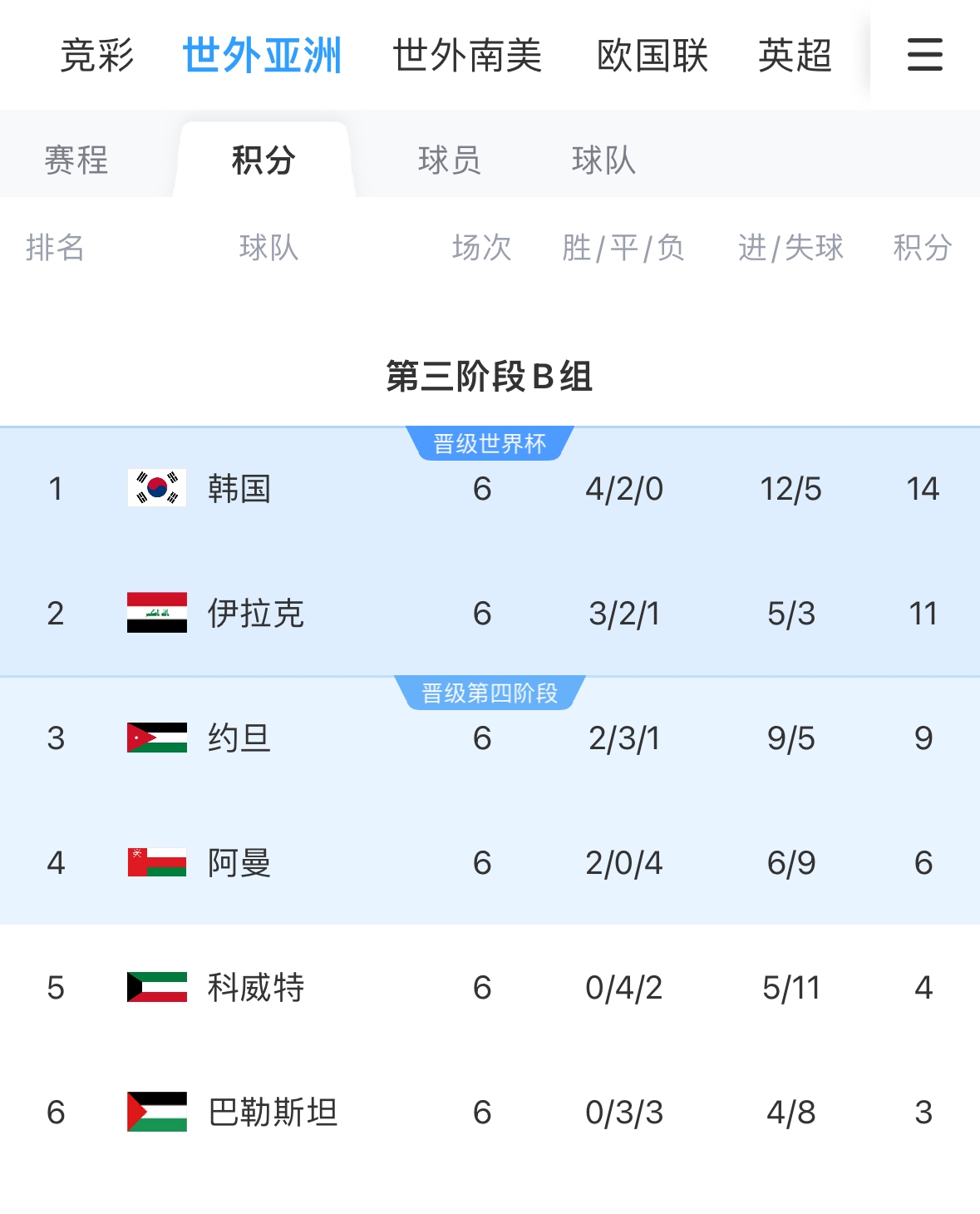Screen dimensions: 980x1214
Task: Switch to the 竞彩 category
Action: tap(97, 56)
